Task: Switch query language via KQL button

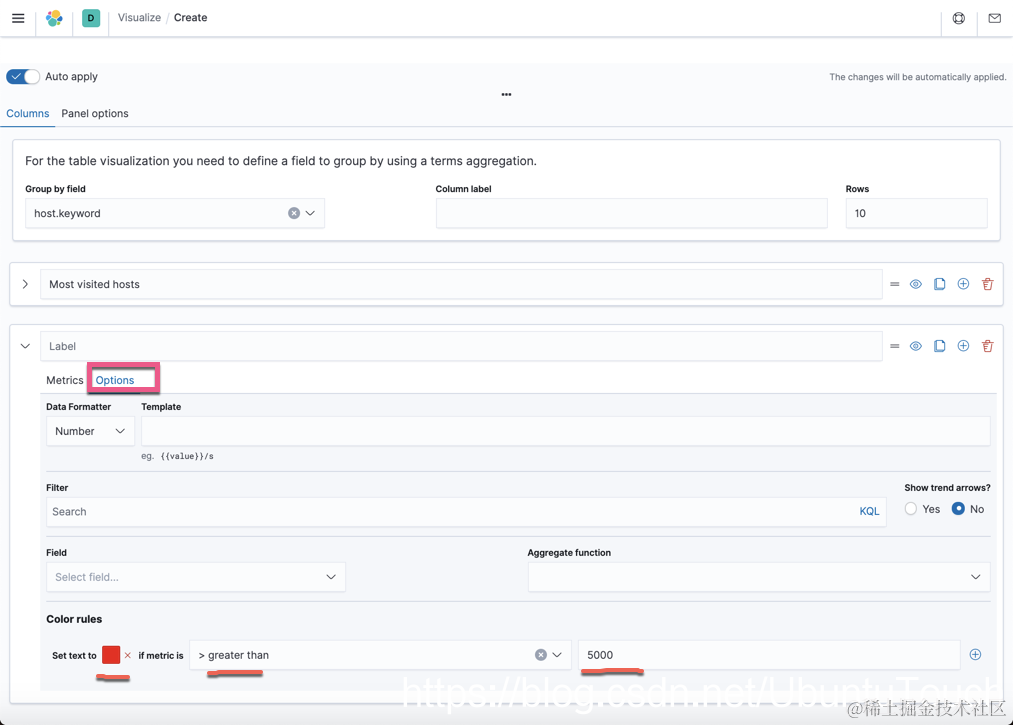Action: pyautogui.click(x=869, y=512)
